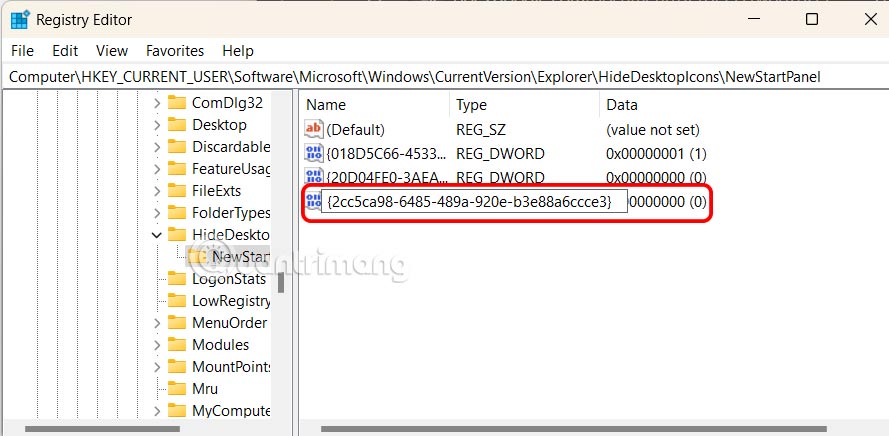Open the Favorites menu

pos(175,51)
